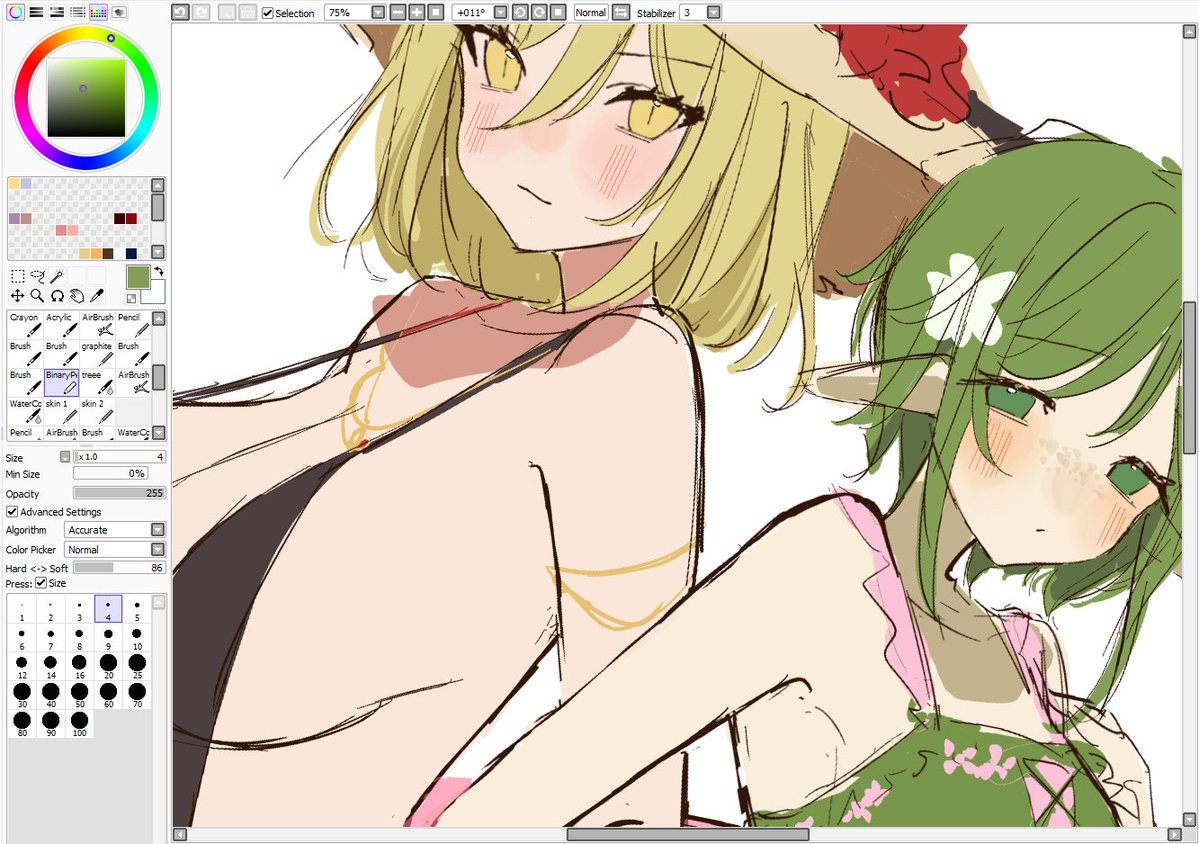Image resolution: width=1199 pixels, height=844 pixels.
Task: Toggle the Swatches panel
Action: [x=98, y=12]
